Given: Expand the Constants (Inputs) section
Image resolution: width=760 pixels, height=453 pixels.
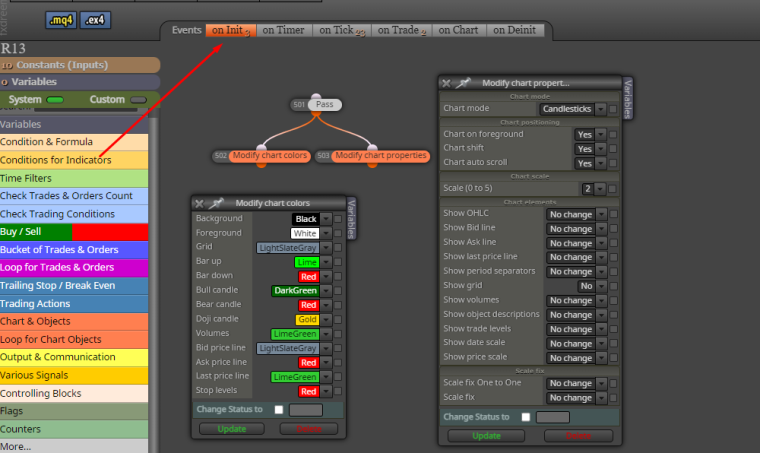Looking at the screenshot, I should click(x=80, y=65).
